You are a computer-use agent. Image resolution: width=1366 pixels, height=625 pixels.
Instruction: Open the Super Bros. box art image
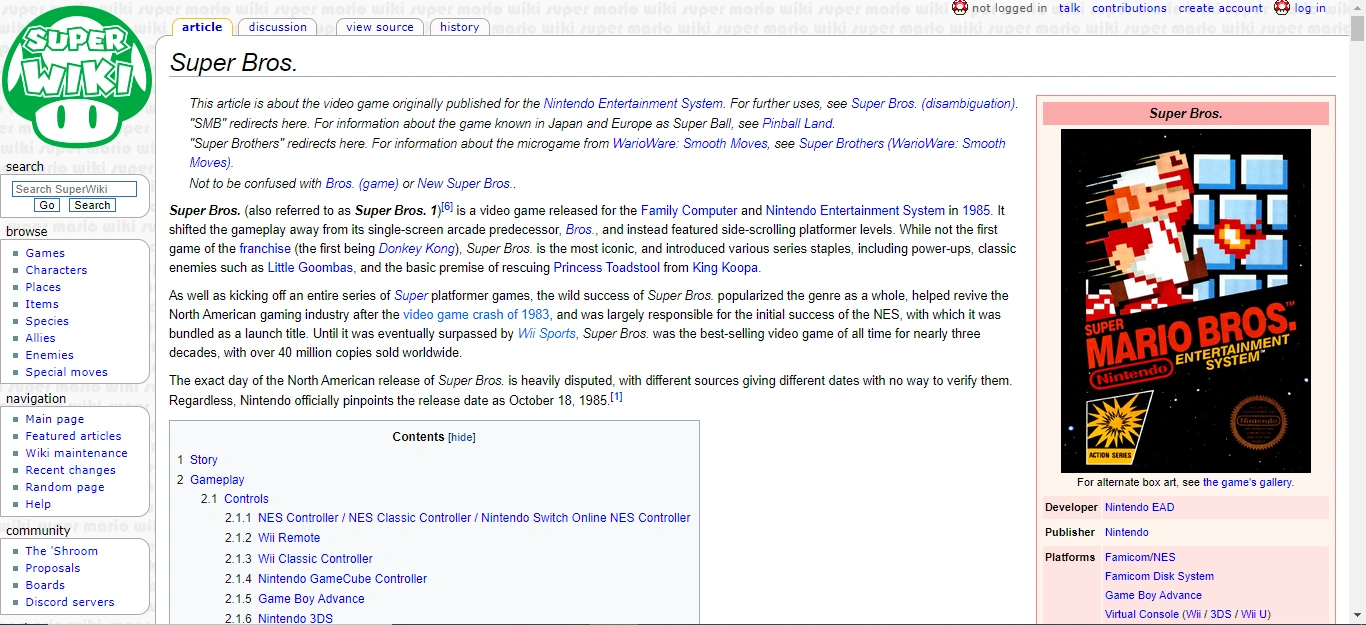click(1185, 301)
